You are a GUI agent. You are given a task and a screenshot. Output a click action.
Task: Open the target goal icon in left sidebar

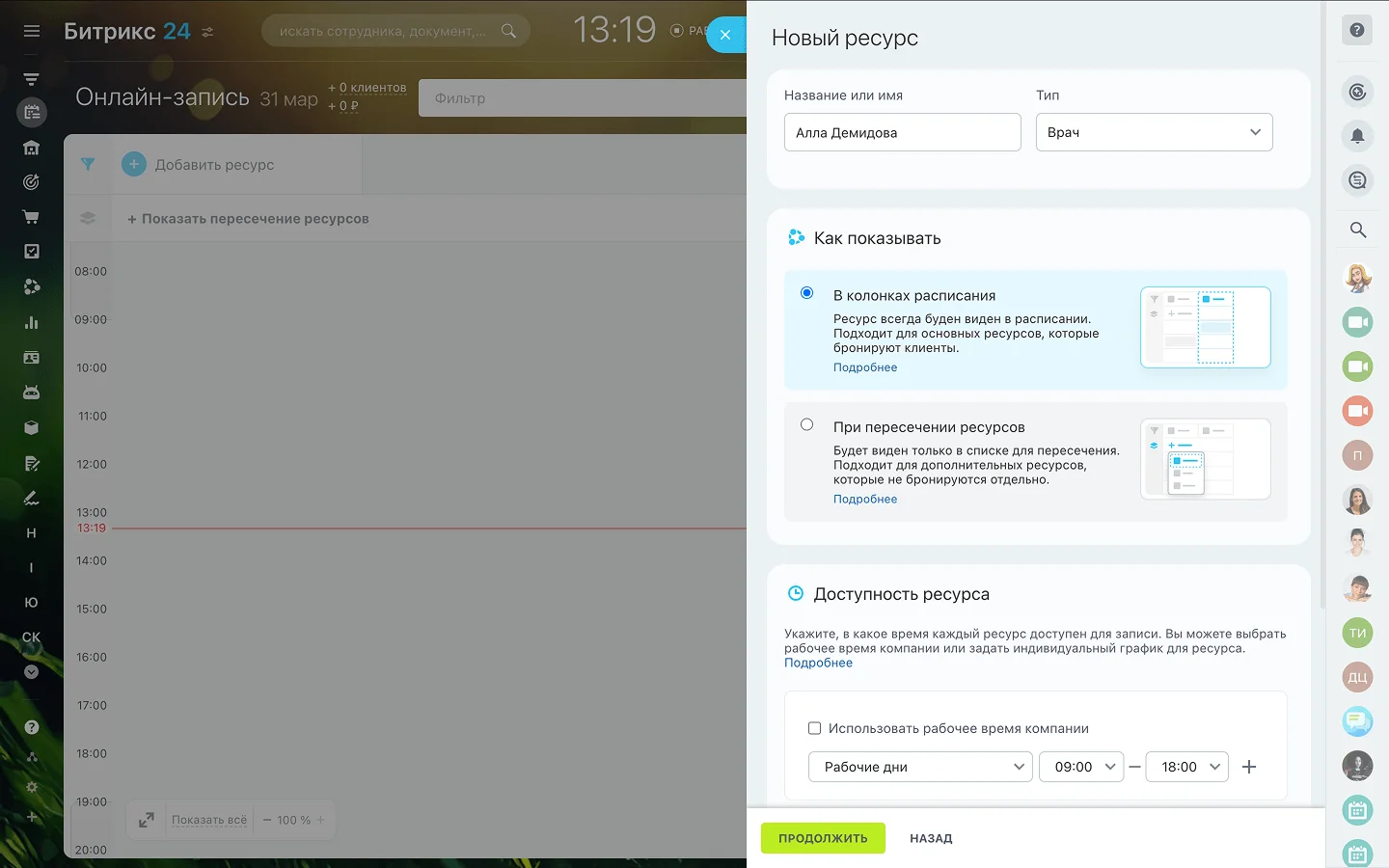[x=32, y=181]
